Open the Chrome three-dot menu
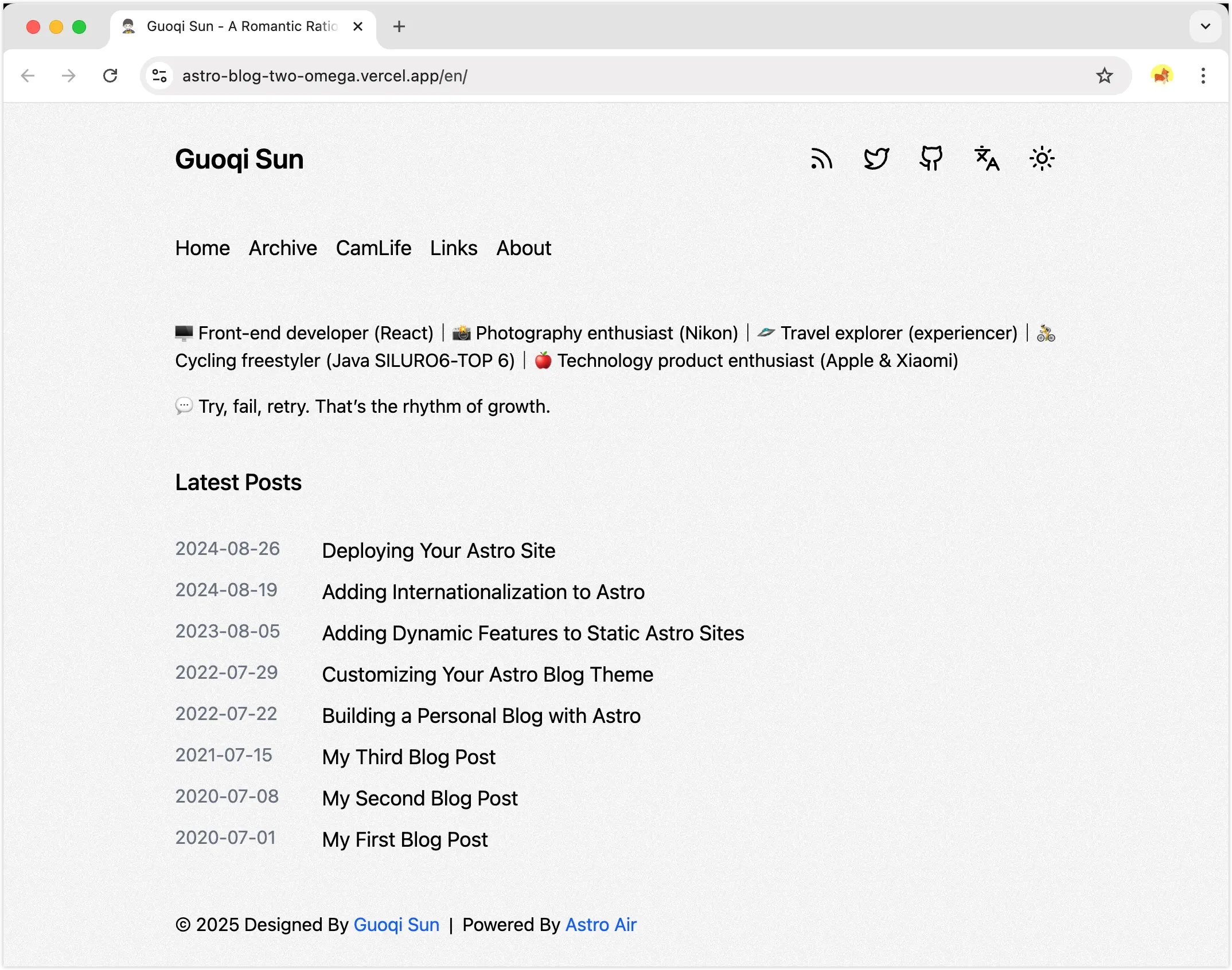This screenshot has width=1232, height=970. (1203, 75)
